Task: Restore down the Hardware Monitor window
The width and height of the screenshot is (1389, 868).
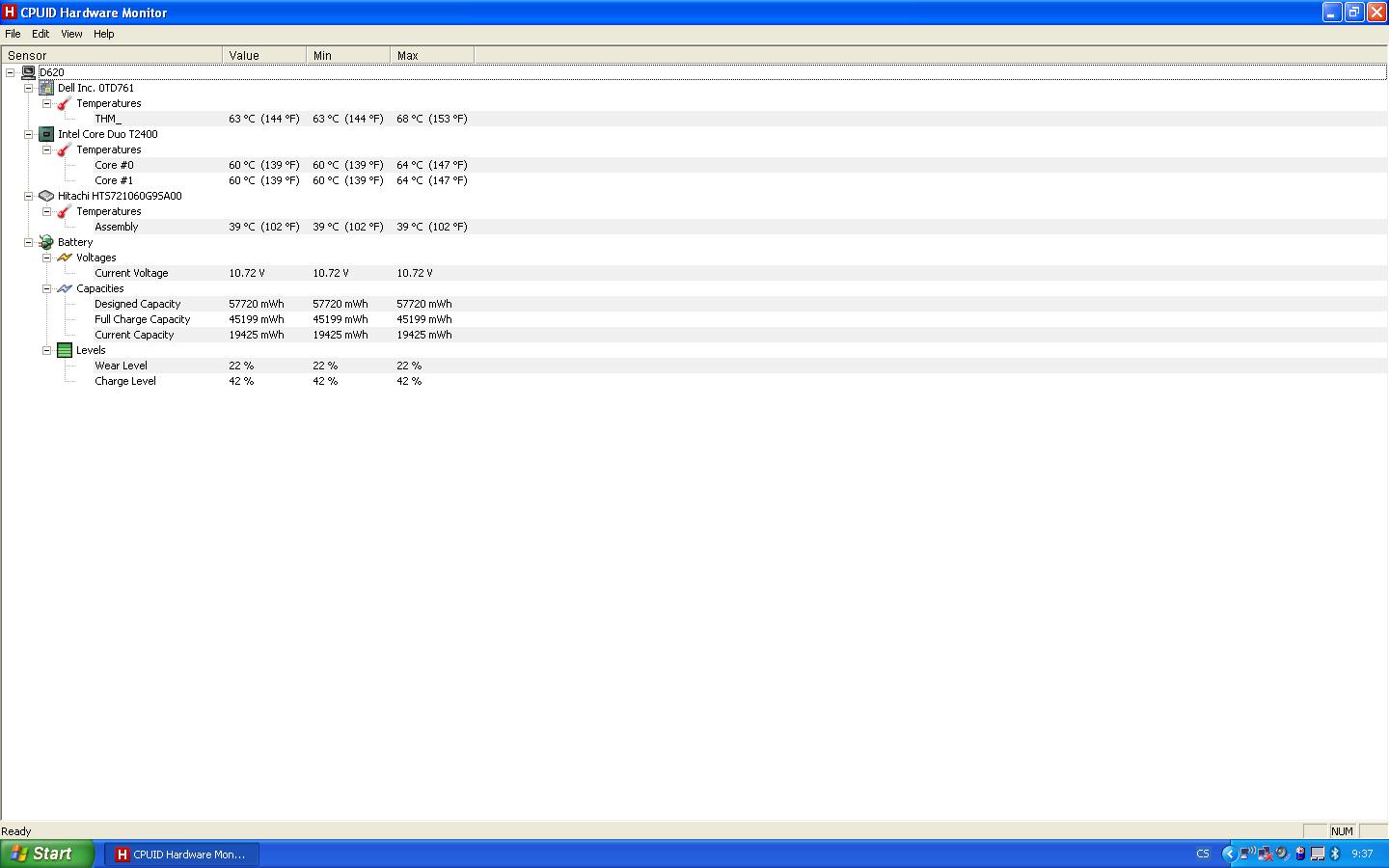Action: click(1354, 13)
